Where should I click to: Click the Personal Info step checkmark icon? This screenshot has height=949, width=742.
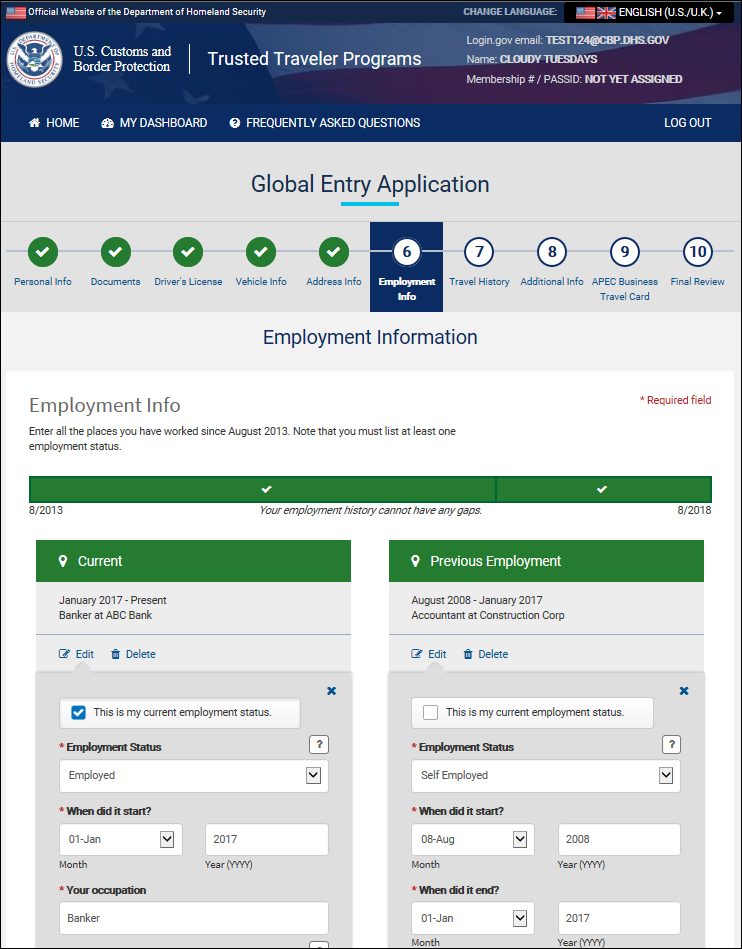[43, 252]
